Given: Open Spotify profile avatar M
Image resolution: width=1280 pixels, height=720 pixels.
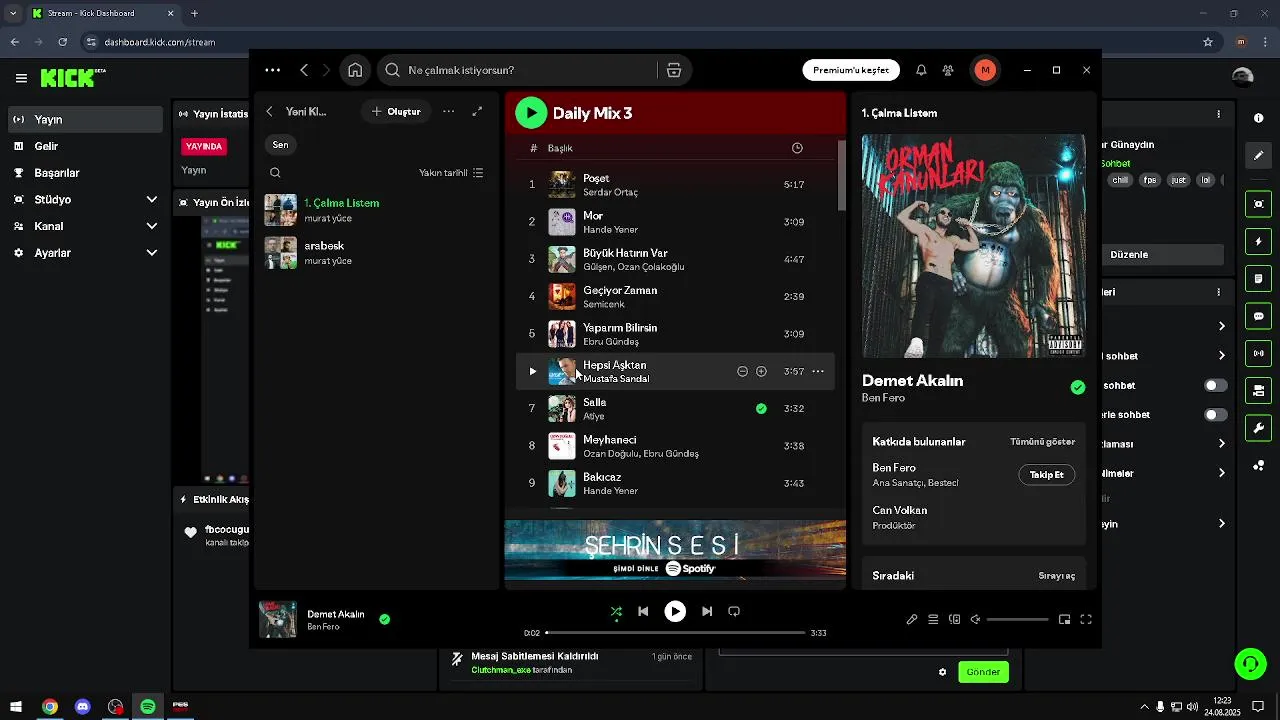Looking at the screenshot, I should pos(985,70).
